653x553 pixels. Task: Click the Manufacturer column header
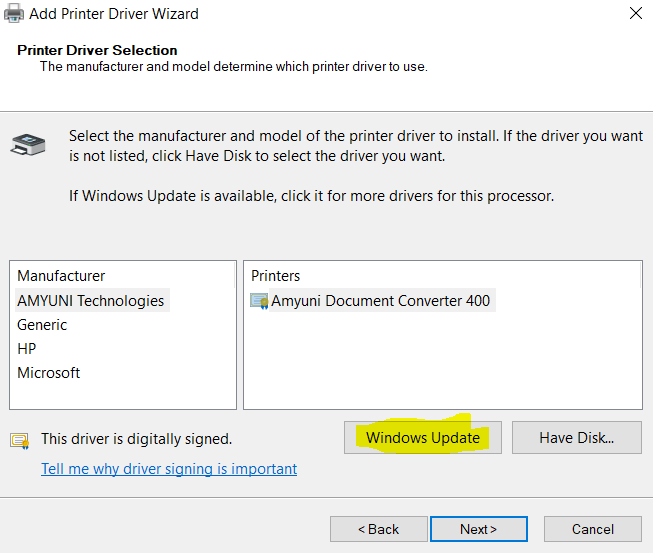pos(61,276)
